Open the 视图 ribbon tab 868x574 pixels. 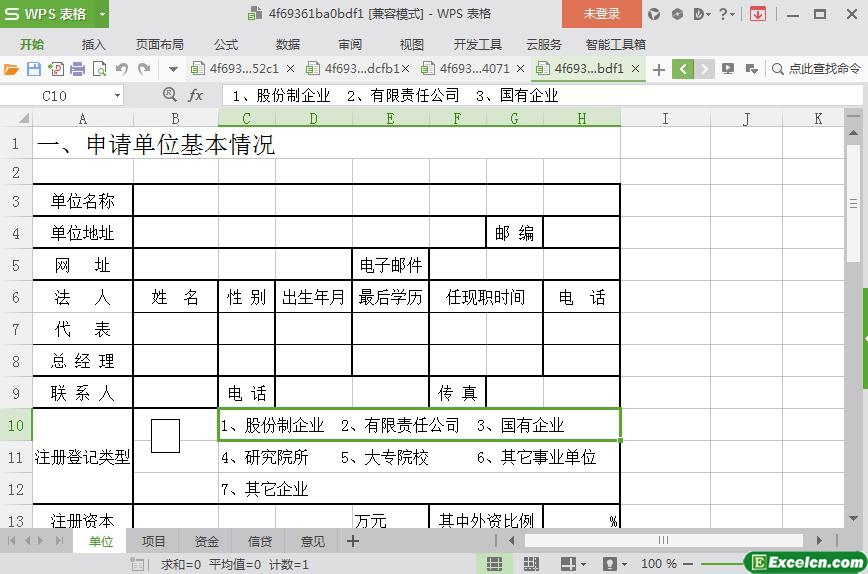[x=412, y=45]
